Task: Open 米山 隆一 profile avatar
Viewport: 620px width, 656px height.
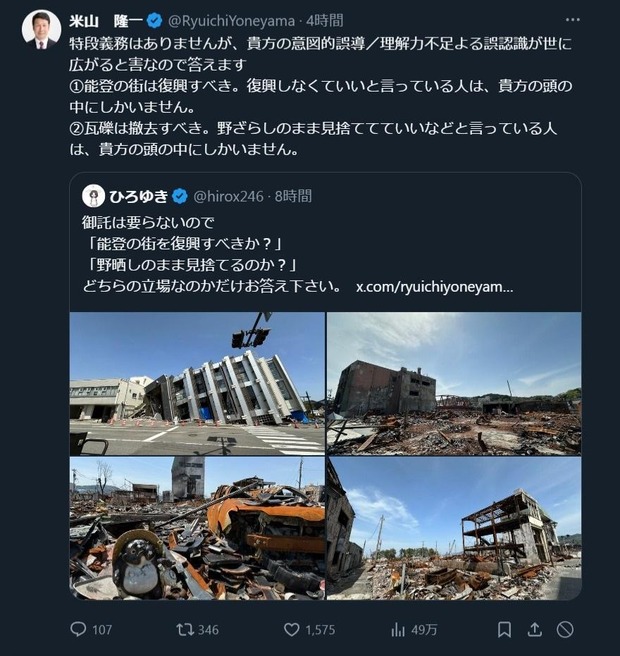Action: click(x=41, y=29)
